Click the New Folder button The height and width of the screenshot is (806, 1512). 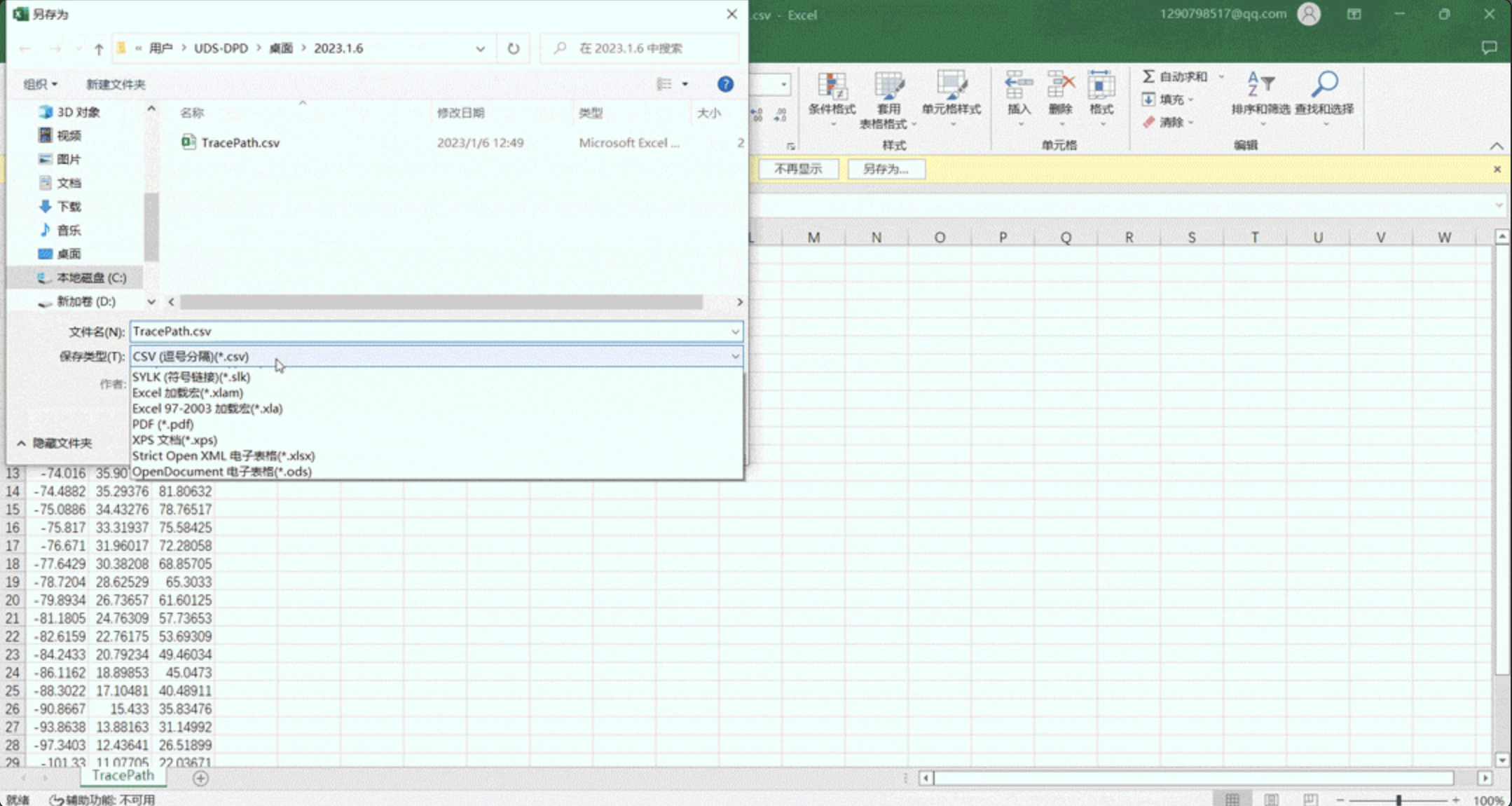click(x=116, y=84)
